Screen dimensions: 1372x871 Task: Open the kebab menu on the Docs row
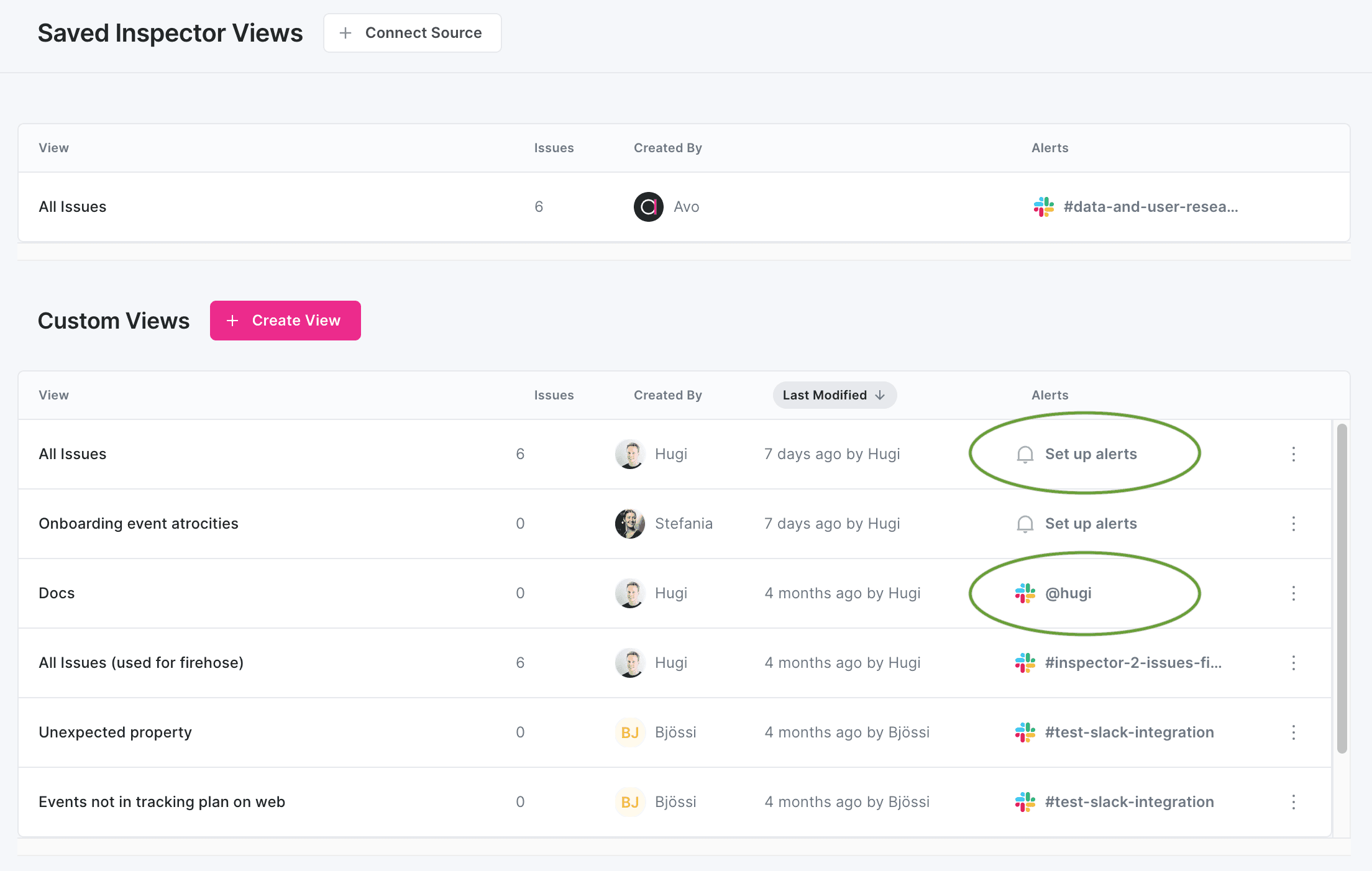point(1294,593)
